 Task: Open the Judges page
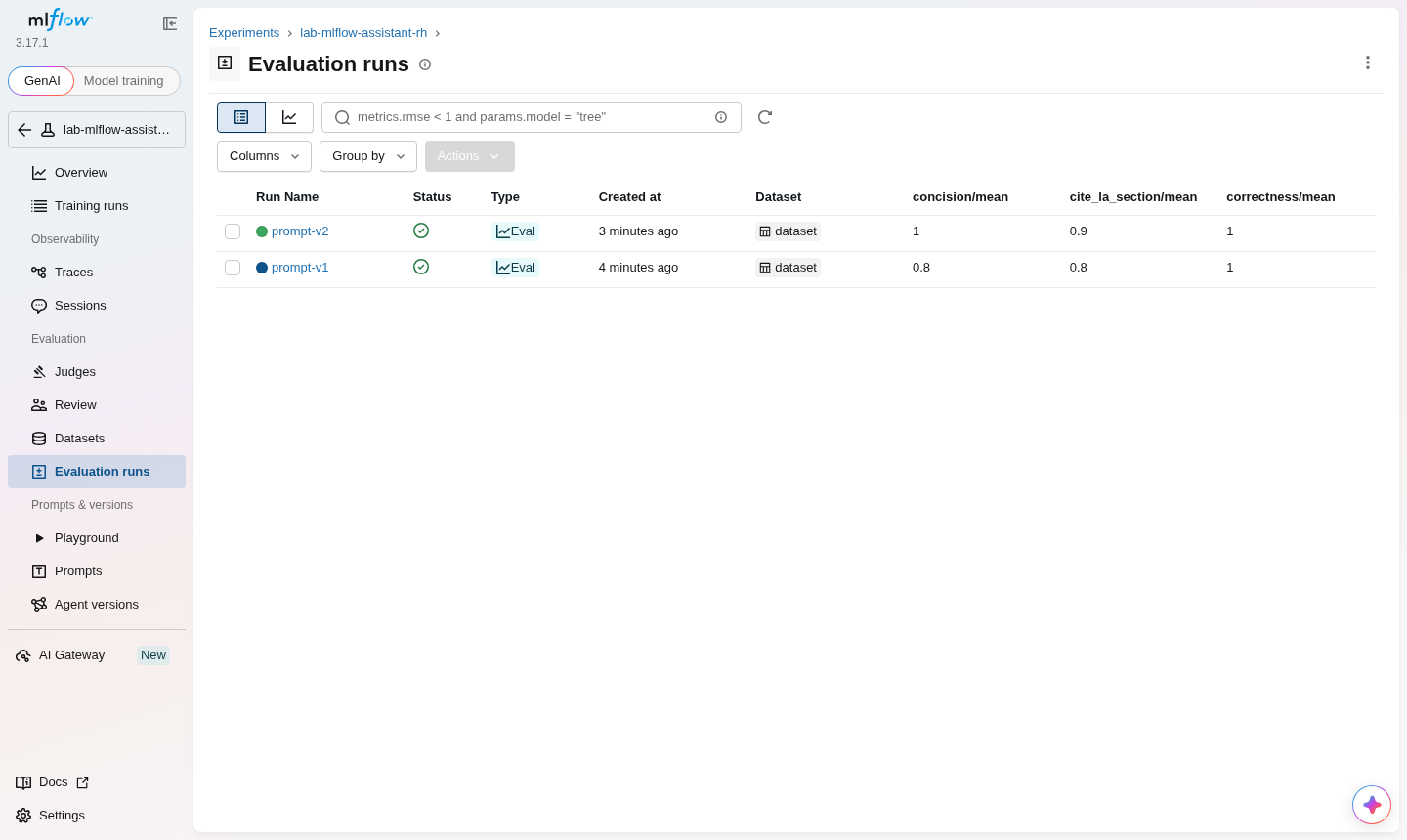(x=97, y=372)
